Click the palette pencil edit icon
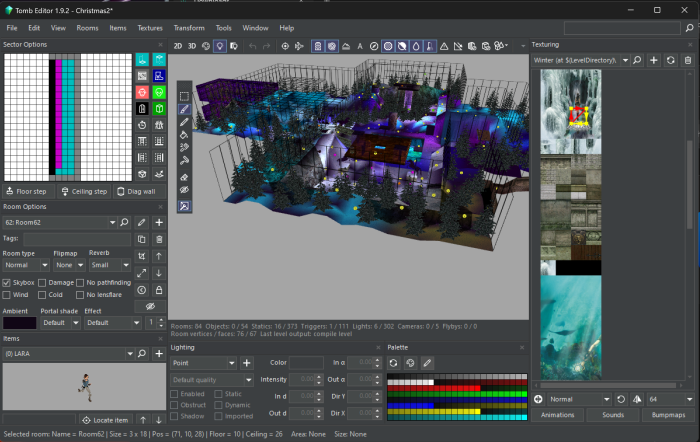The height and width of the screenshot is (442, 700). coord(427,363)
